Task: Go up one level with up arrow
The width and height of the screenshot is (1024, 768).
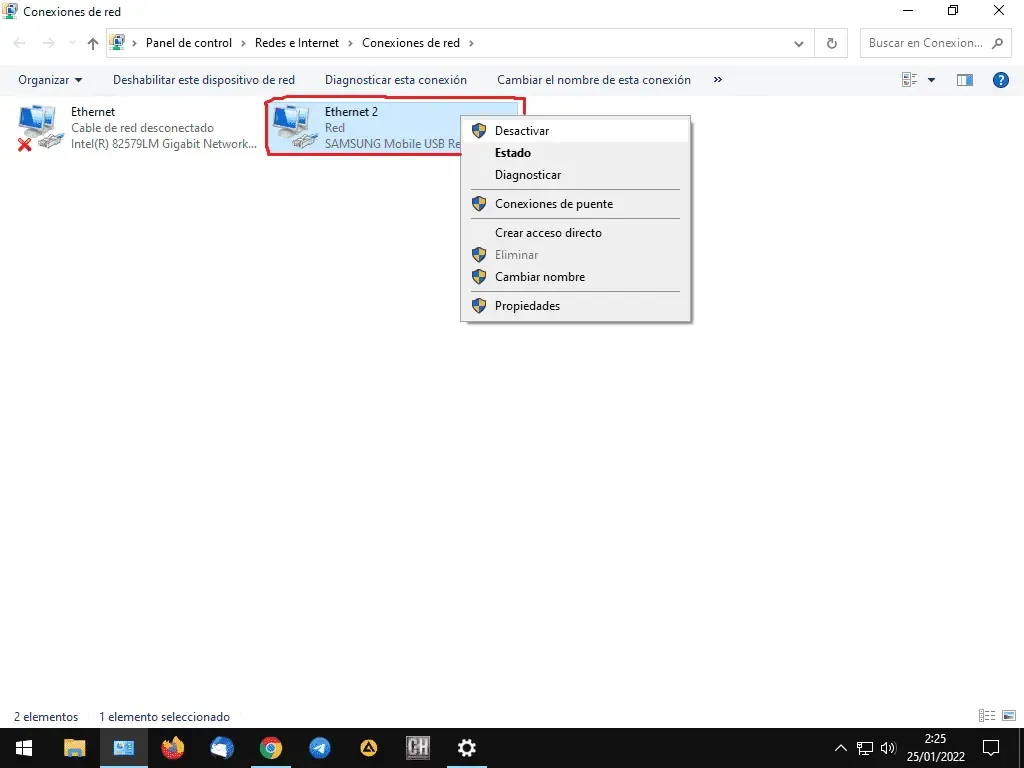Action: click(93, 43)
